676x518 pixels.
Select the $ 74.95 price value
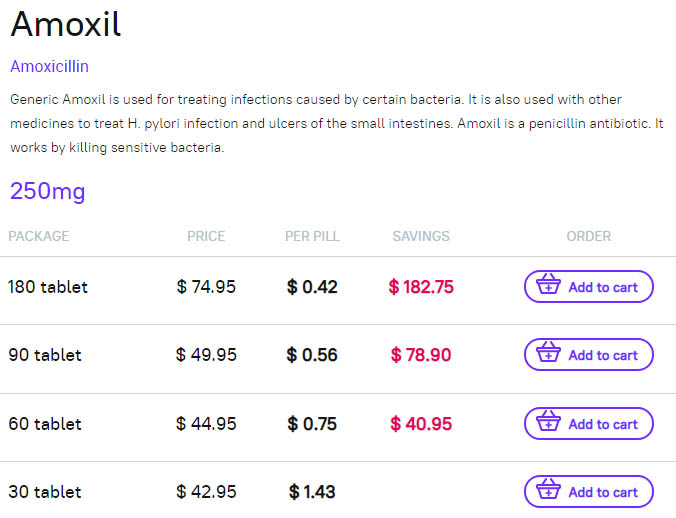[206, 287]
